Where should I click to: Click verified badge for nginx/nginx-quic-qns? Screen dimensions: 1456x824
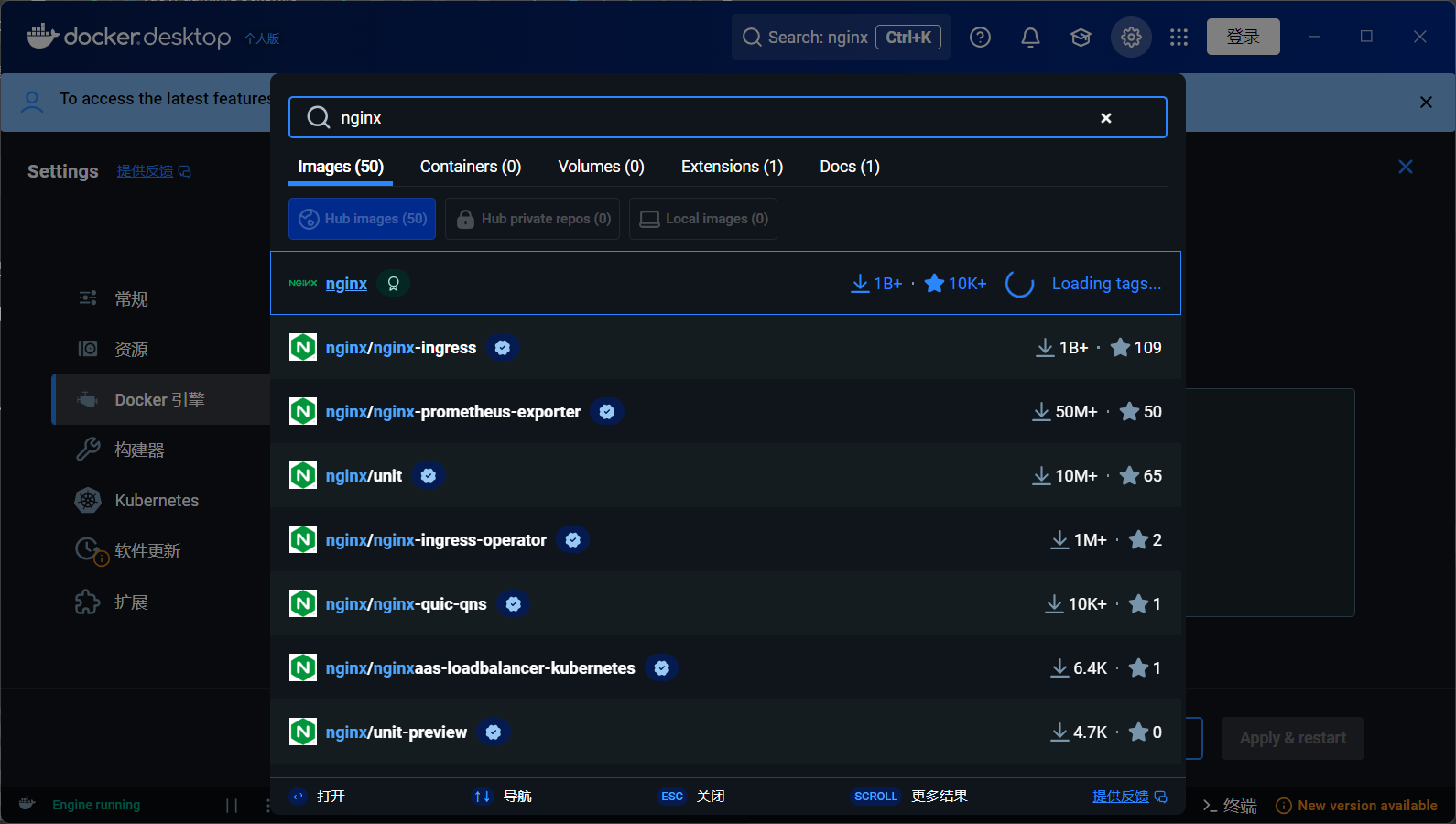coord(513,604)
